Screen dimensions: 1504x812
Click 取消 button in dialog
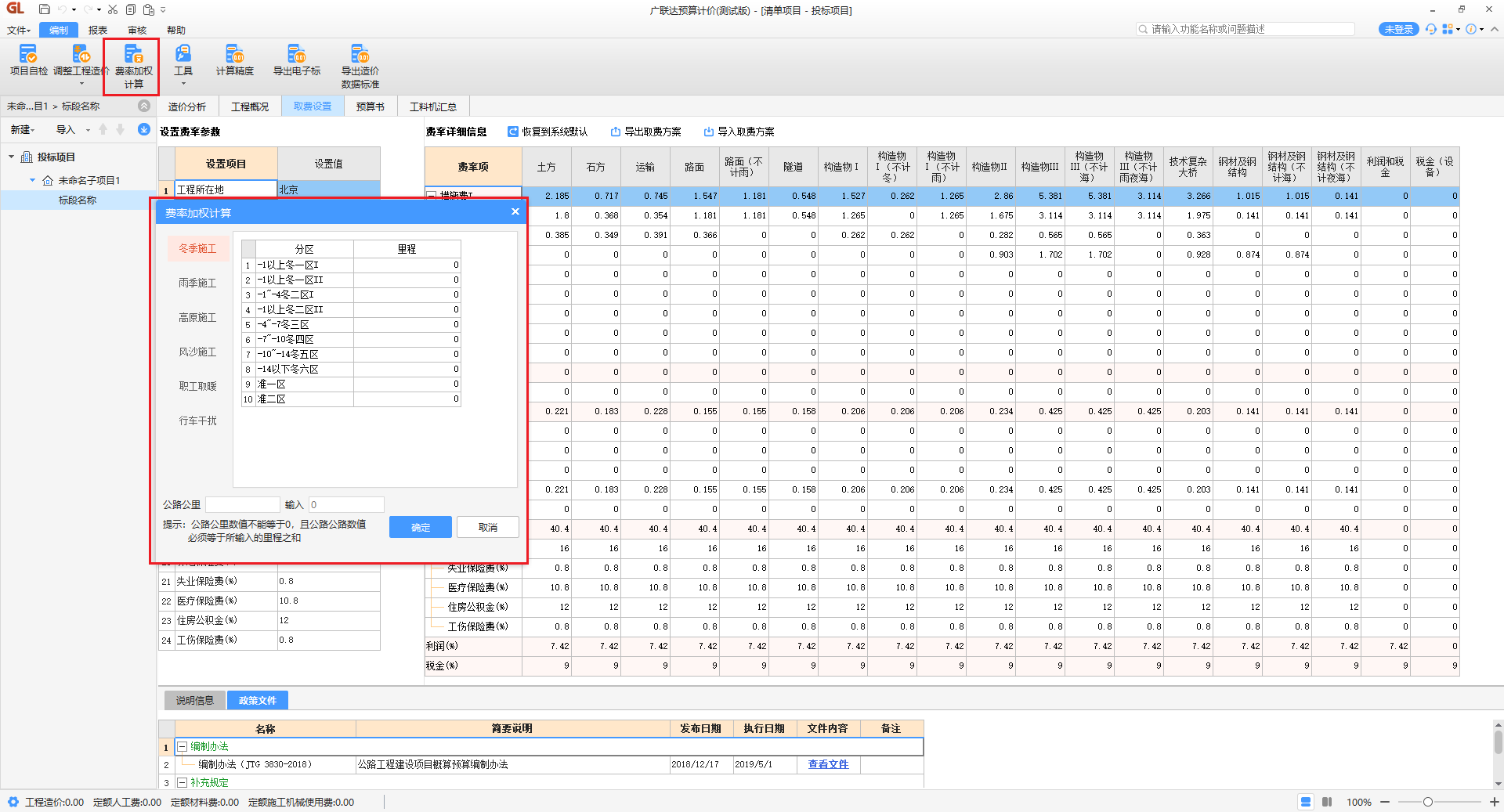(488, 527)
